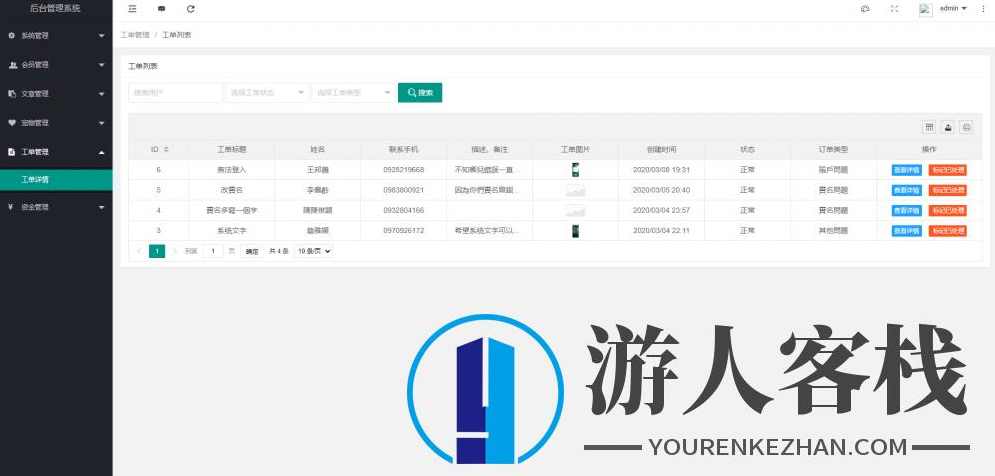
Task: Click the users icon for 会员管理
Action: click(x=12, y=65)
